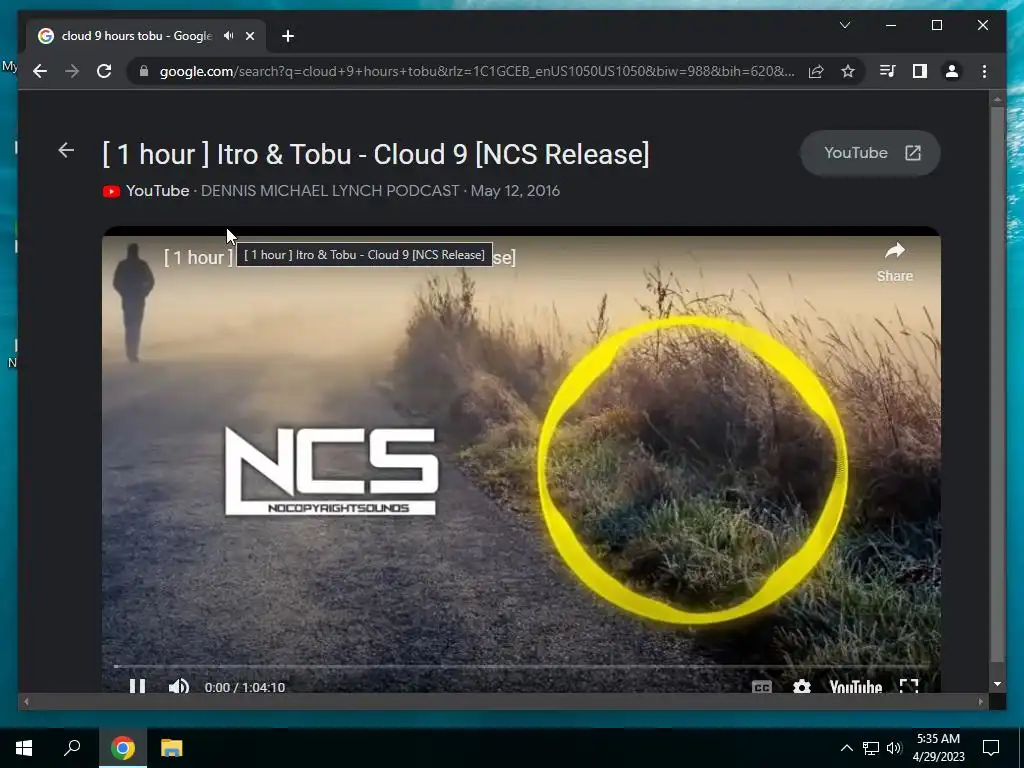Screen dimensions: 1024x768
Task: Open the system volume tray icon
Action: (x=894, y=748)
